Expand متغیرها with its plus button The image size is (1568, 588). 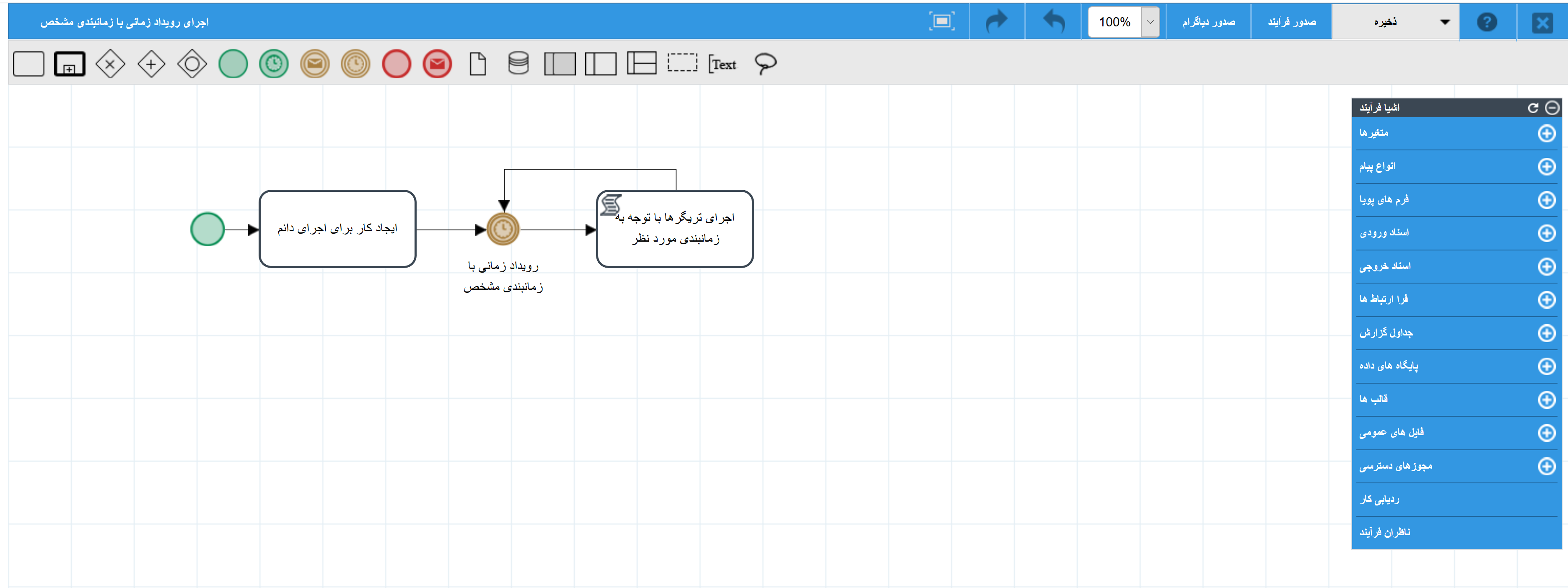(1546, 133)
